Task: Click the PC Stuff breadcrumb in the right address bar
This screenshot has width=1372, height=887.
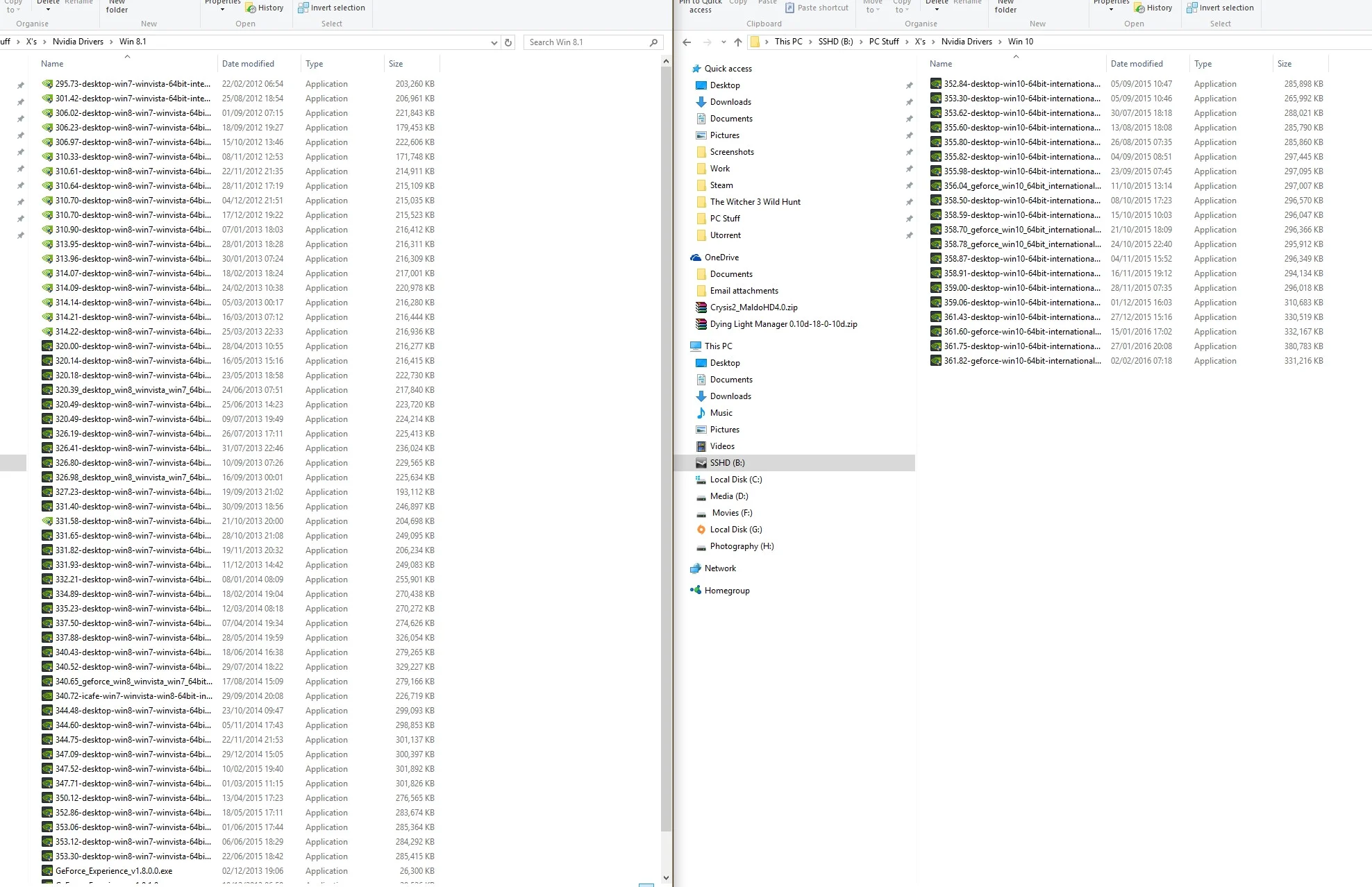Action: (884, 42)
